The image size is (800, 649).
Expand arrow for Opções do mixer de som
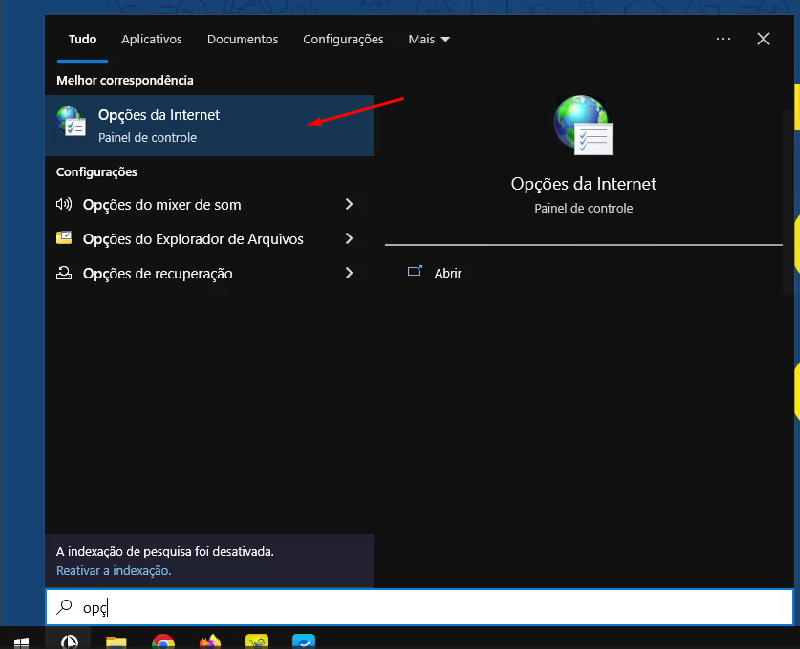click(x=349, y=205)
